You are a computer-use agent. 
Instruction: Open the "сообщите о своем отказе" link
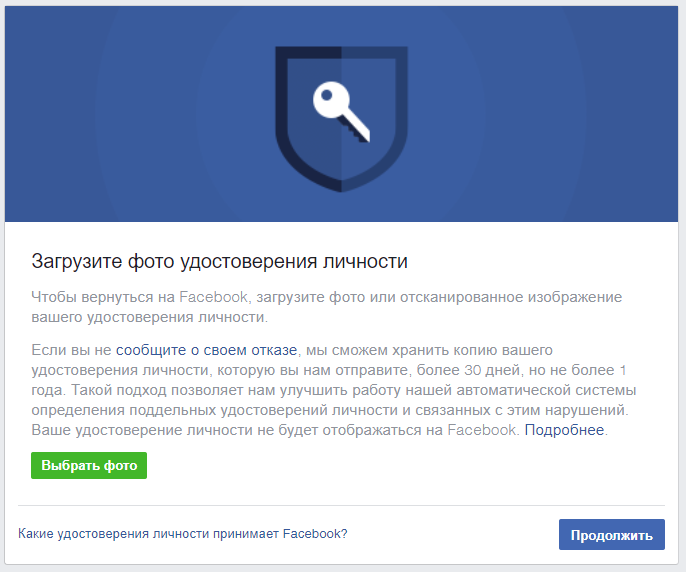tap(207, 350)
